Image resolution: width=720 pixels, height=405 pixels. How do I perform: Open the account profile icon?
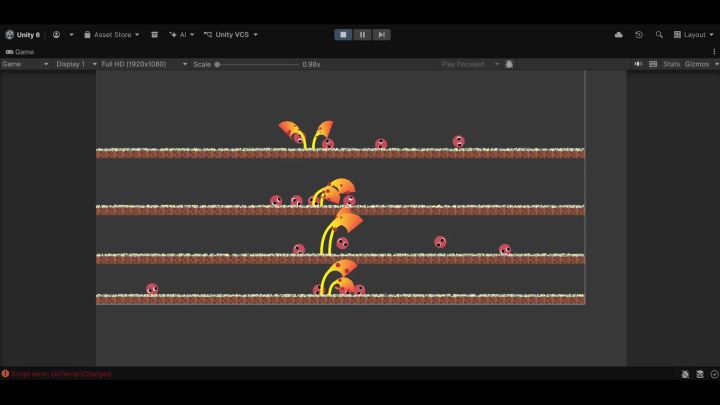(x=56, y=34)
